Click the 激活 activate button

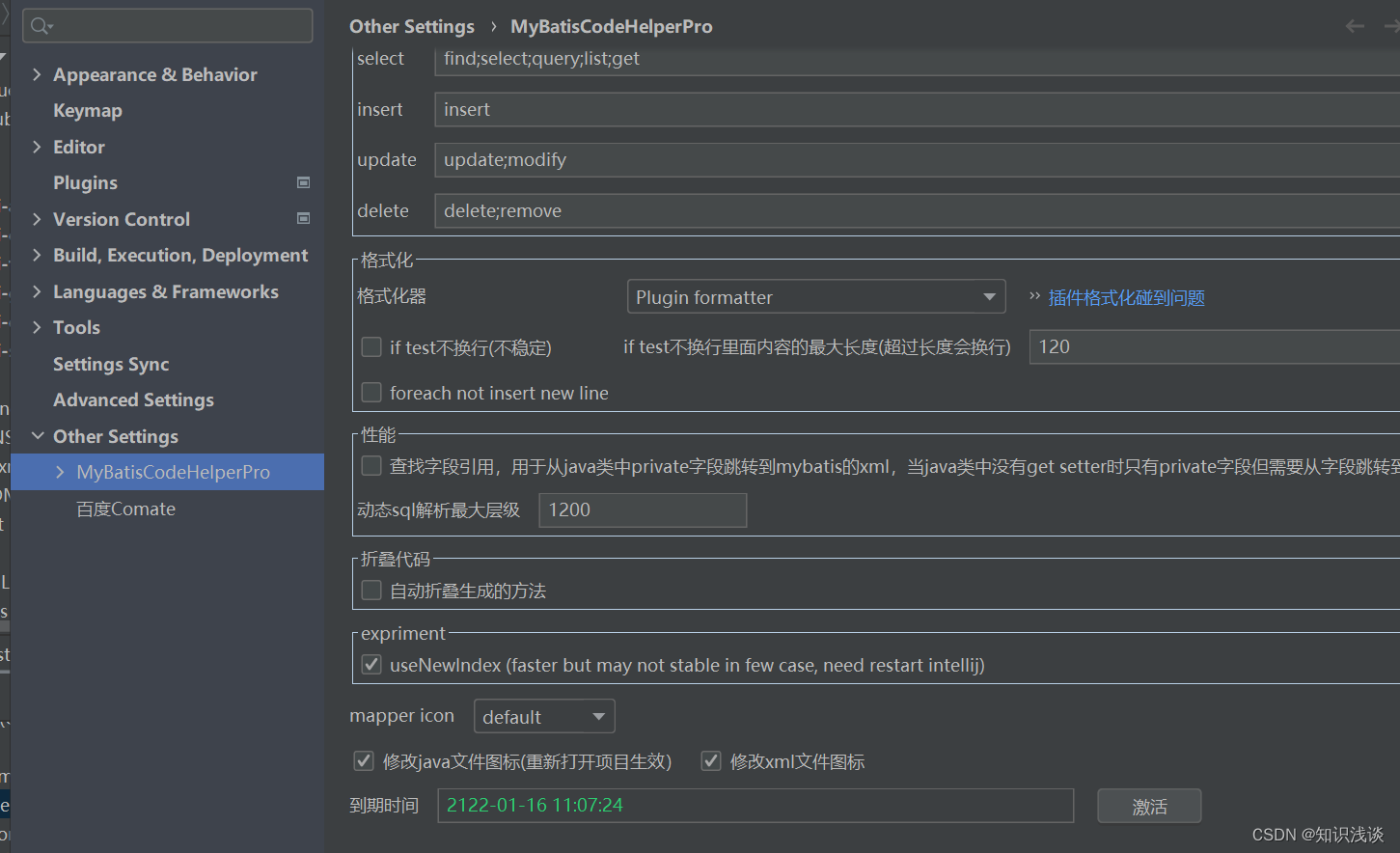(x=1149, y=807)
